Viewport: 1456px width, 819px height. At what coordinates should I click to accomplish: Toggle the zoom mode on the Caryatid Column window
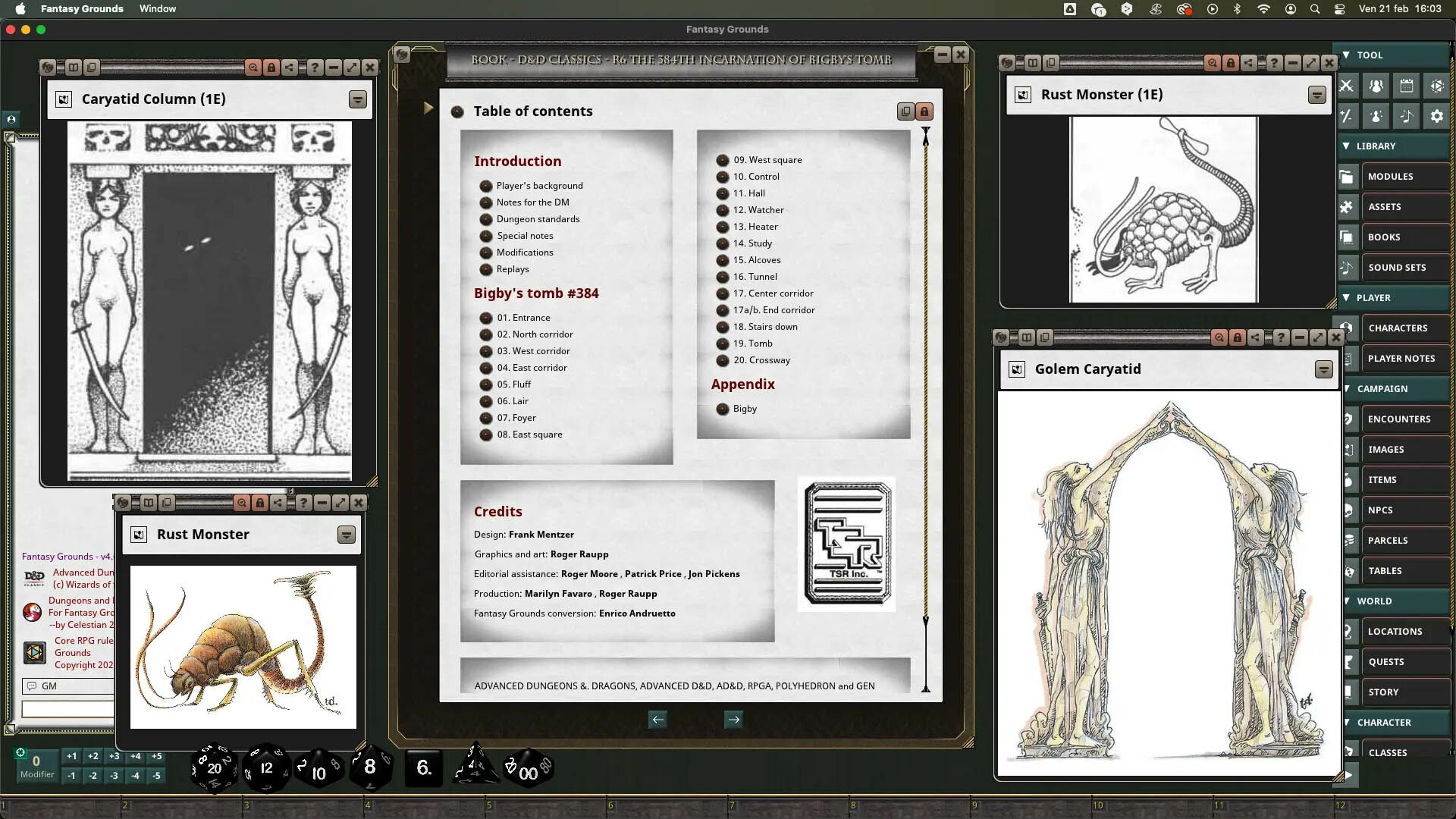[253, 67]
